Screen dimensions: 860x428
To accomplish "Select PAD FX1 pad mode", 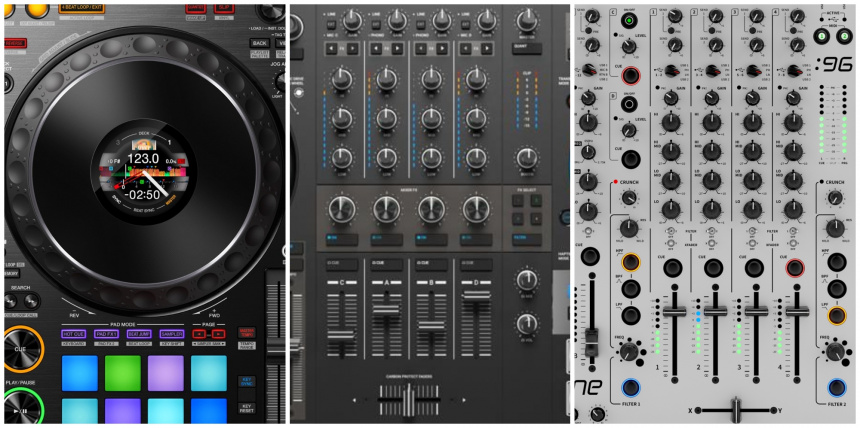I will coord(106,334).
